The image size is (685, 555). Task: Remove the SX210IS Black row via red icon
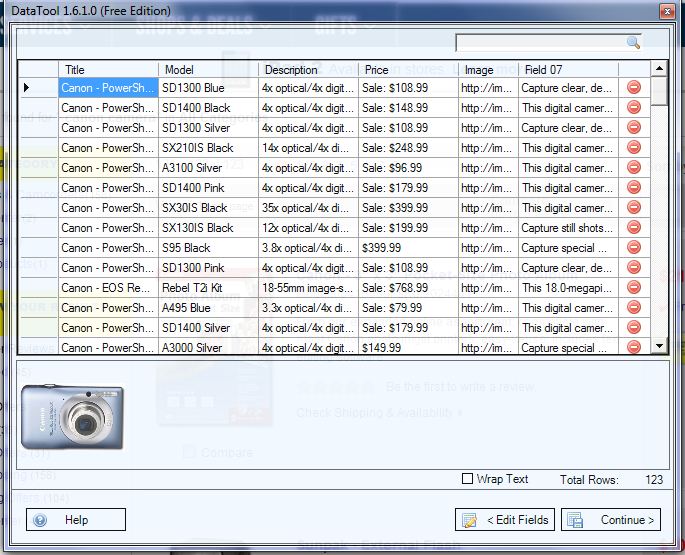pyautogui.click(x=634, y=148)
